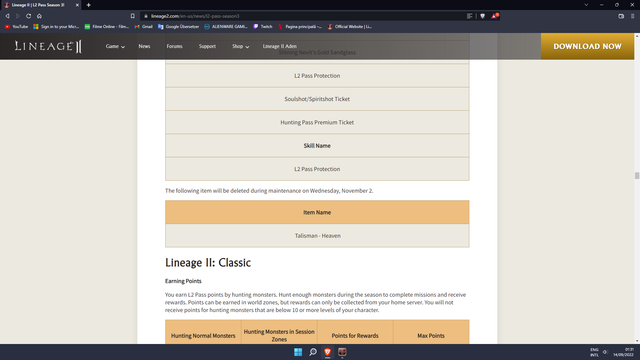Viewport: 640px width, 360px height.
Task: Open a new tab with the plus
Action: [x=89, y=5]
